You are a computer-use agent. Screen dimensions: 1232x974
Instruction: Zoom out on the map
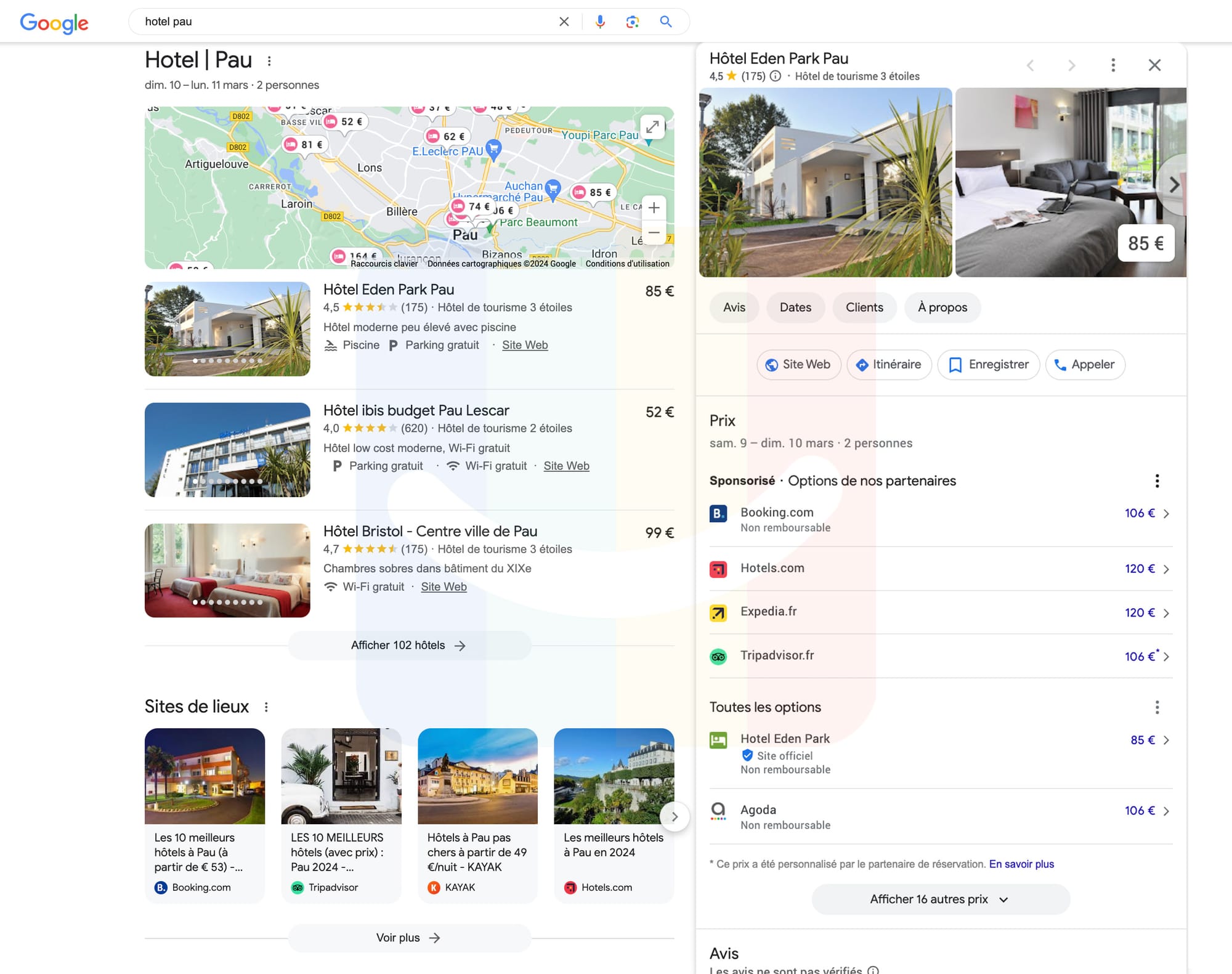coord(654,233)
